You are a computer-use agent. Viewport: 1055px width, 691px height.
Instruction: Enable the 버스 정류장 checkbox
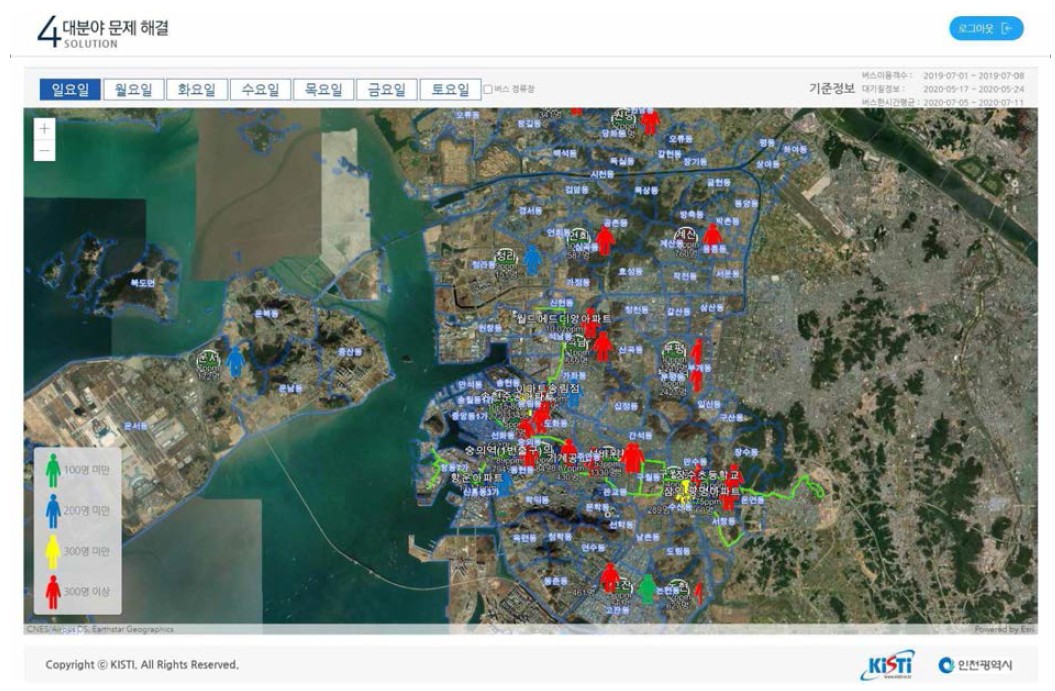point(488,90)
